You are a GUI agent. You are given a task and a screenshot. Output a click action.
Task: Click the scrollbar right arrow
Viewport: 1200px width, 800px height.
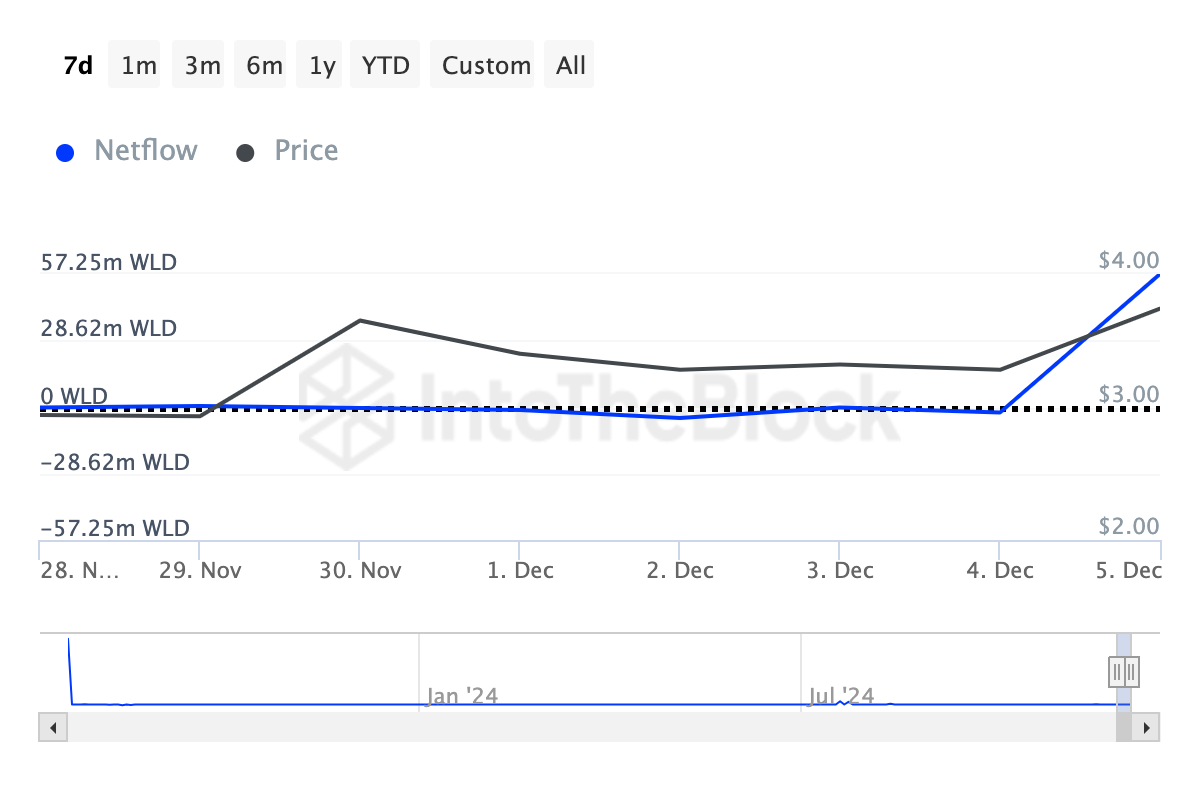[x=1146, y=727]
